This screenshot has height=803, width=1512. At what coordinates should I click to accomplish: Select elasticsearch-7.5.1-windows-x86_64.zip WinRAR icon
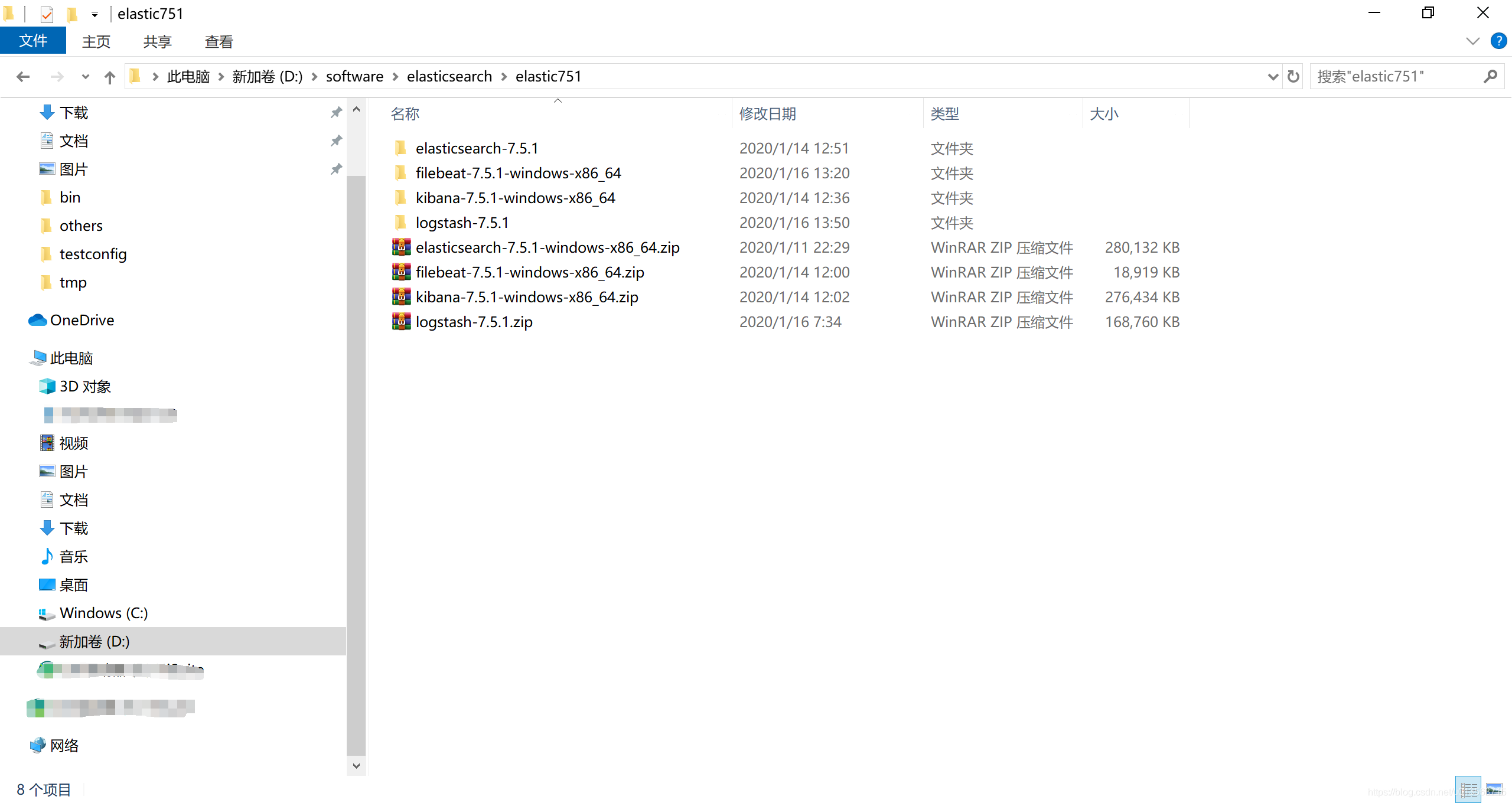tap(402, 247)
